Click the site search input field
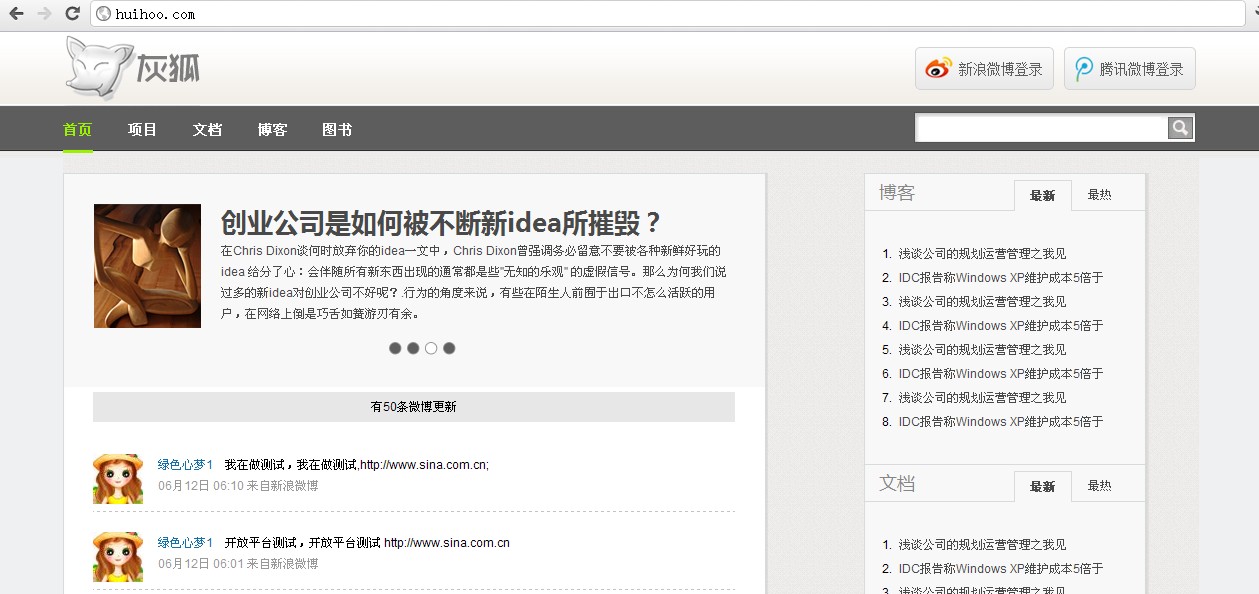 click(x=1042, y=128)
